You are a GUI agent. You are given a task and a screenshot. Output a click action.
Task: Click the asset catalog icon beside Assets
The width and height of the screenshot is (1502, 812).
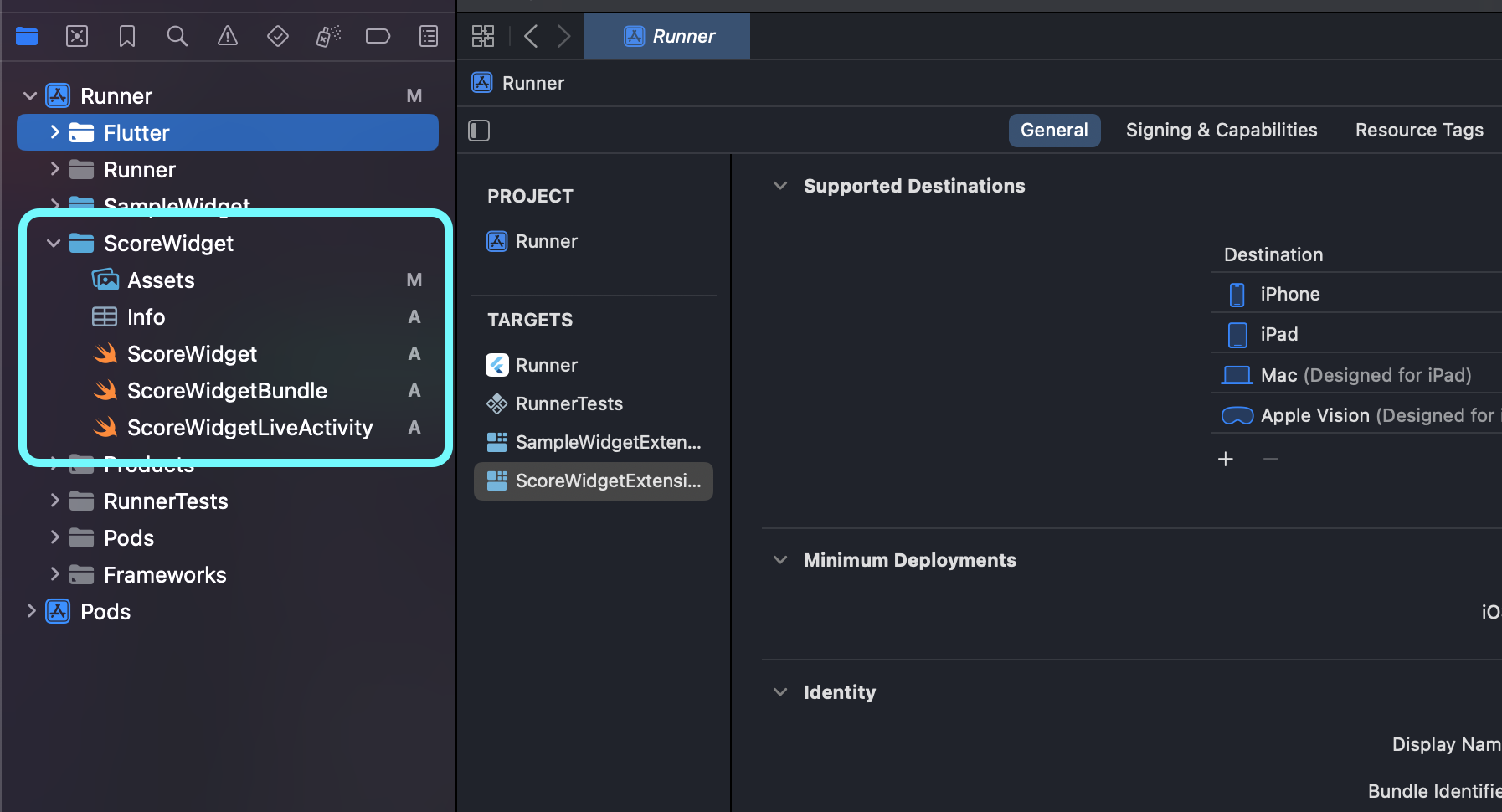click(x=105, y=280)
